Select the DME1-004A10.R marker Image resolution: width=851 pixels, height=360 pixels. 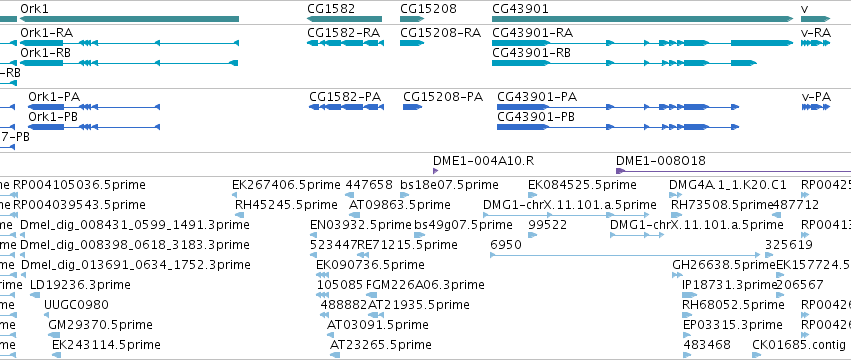click(435, 171)
